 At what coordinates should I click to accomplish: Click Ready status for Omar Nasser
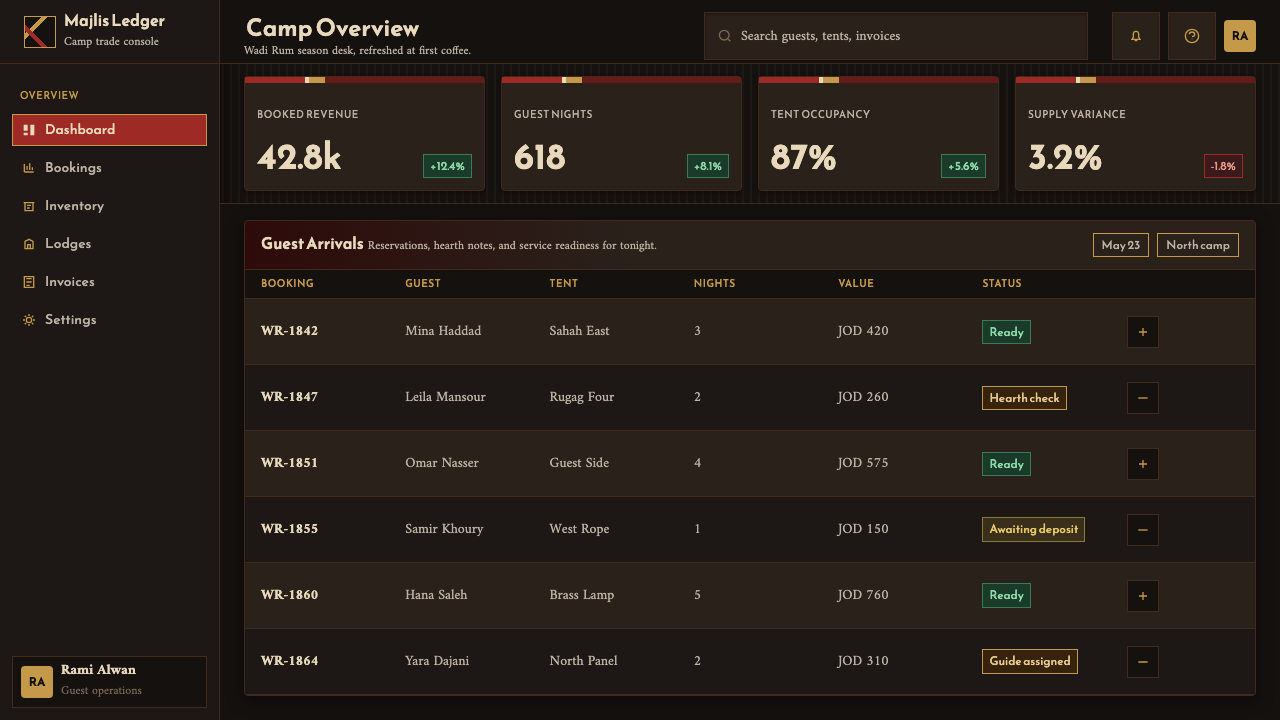tap(1006, 464)
